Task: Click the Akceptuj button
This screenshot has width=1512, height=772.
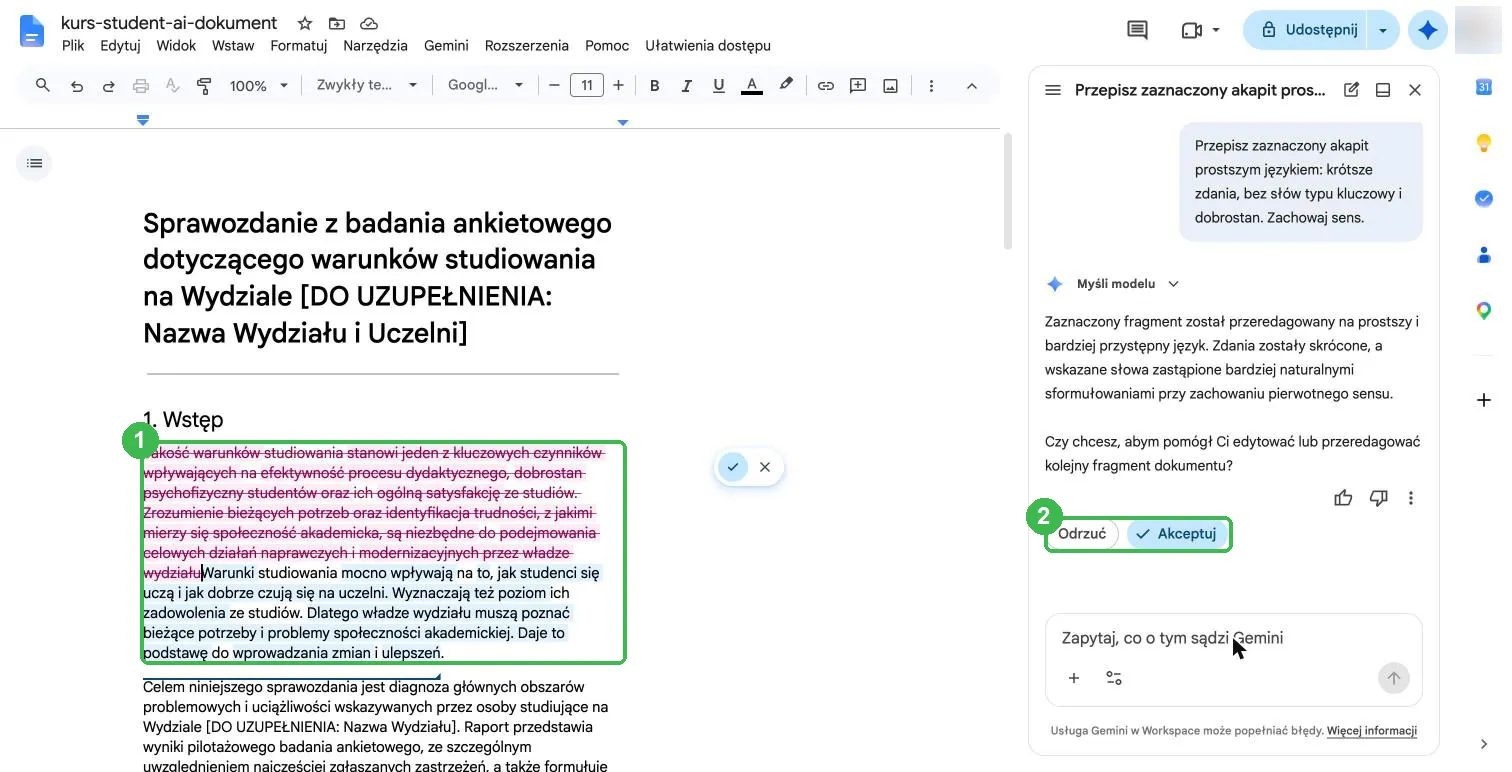Action: point(1177,534)
